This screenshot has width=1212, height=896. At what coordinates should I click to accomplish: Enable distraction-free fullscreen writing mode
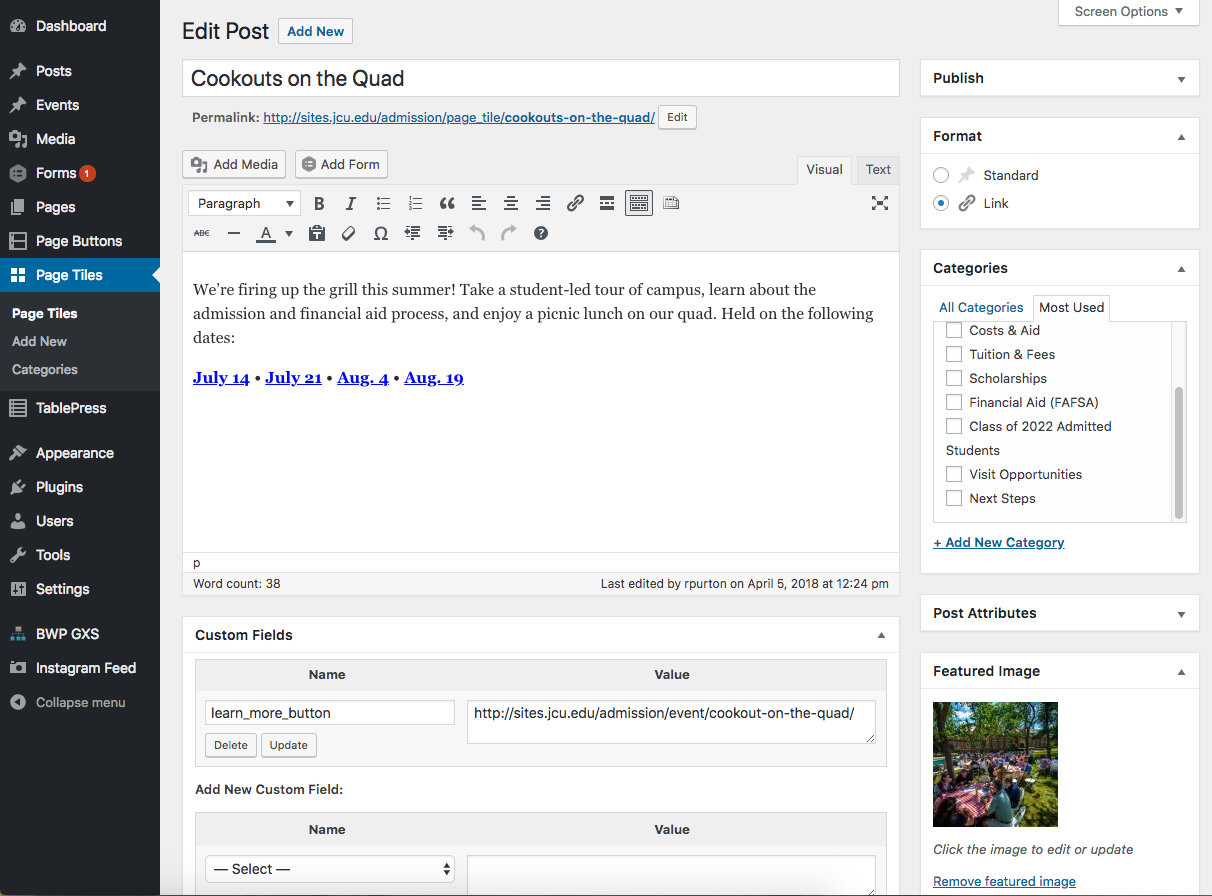click(x=880, y=203)
